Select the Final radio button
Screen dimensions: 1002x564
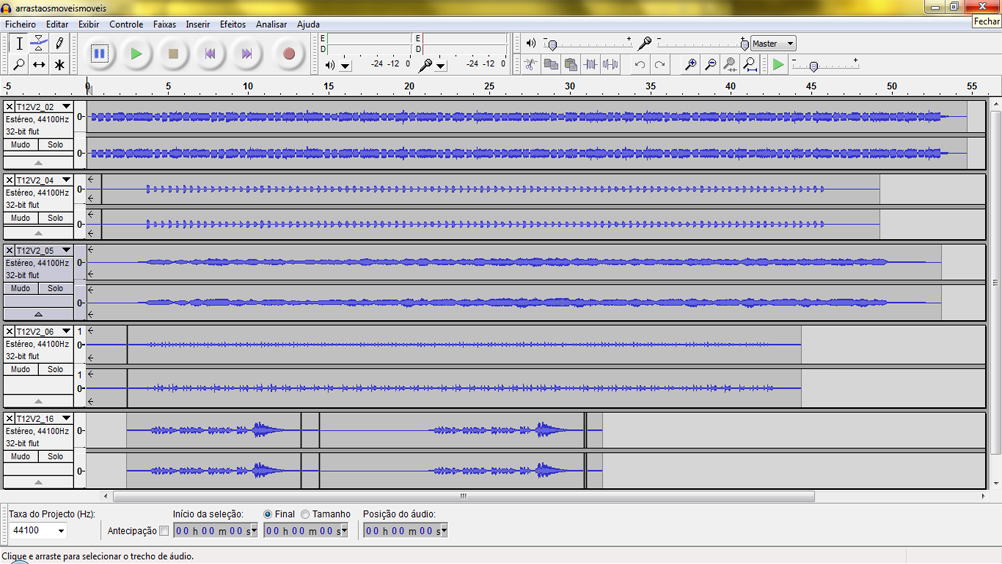pos(268,514)
